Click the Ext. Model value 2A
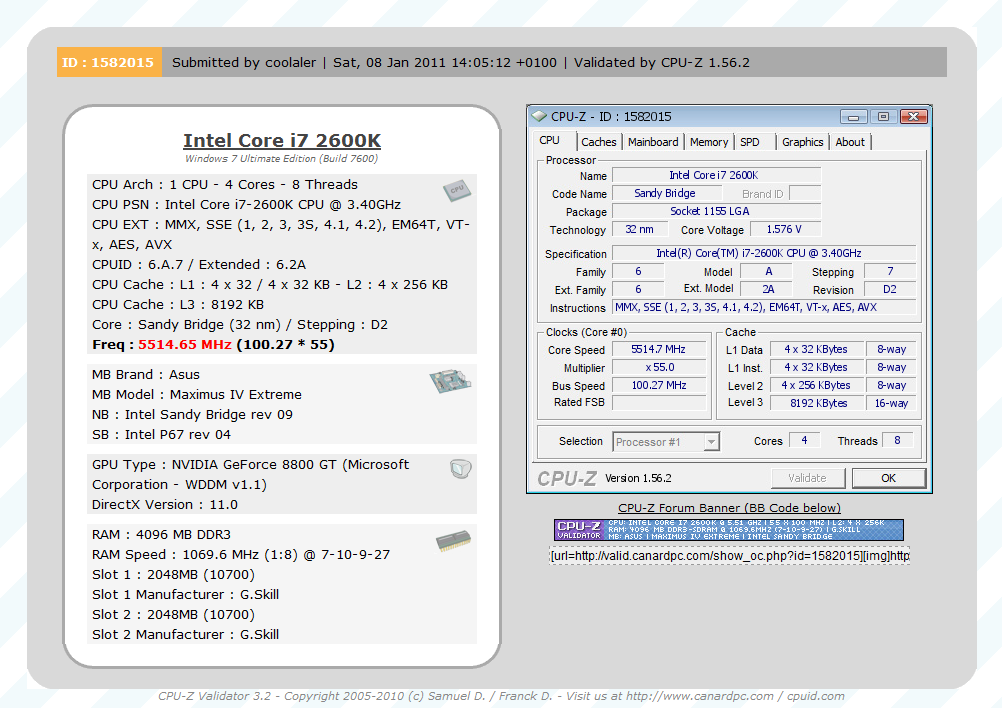 [x=768, y=289]
